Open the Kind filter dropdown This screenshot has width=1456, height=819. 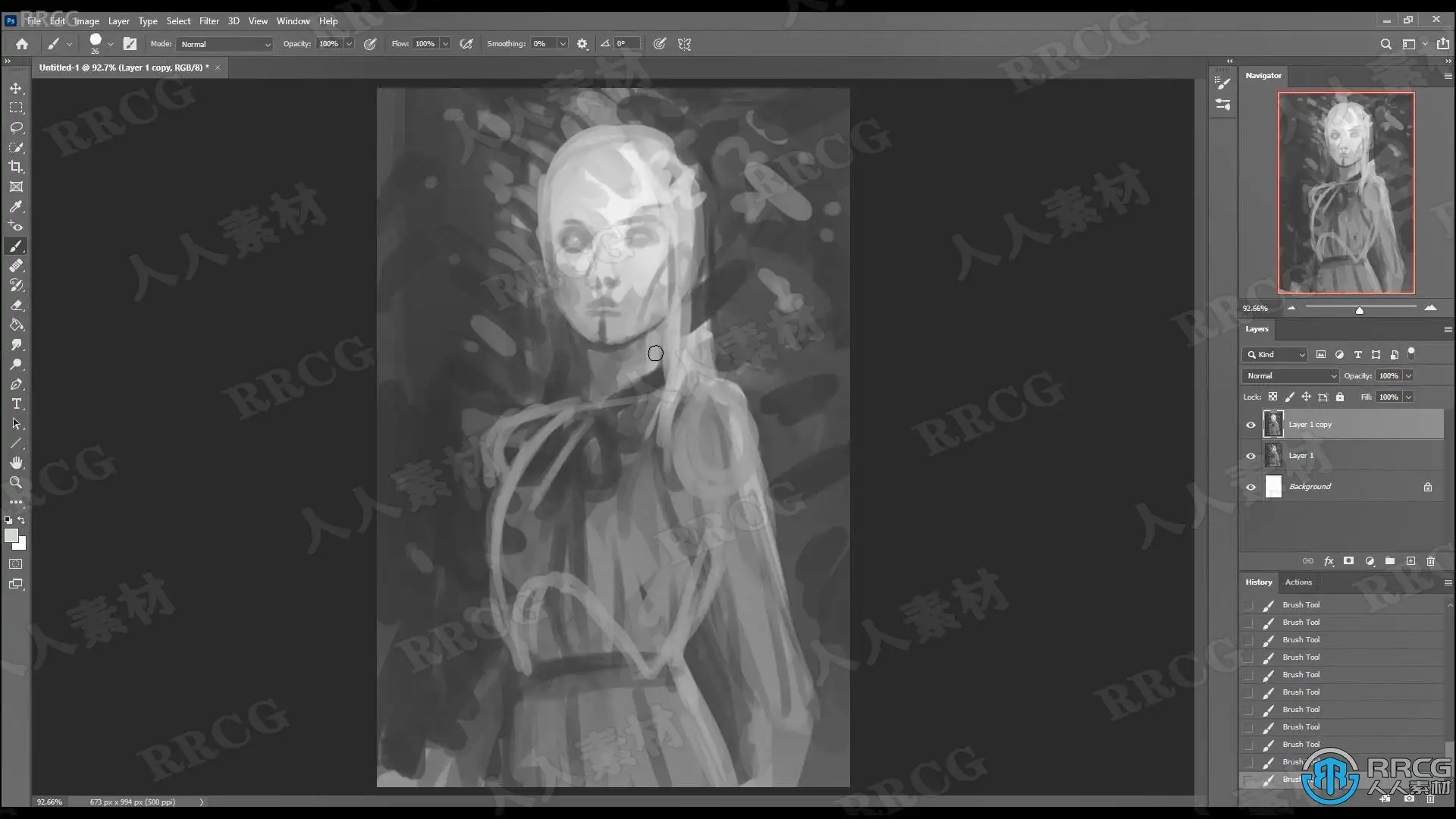coord(1276,355)
